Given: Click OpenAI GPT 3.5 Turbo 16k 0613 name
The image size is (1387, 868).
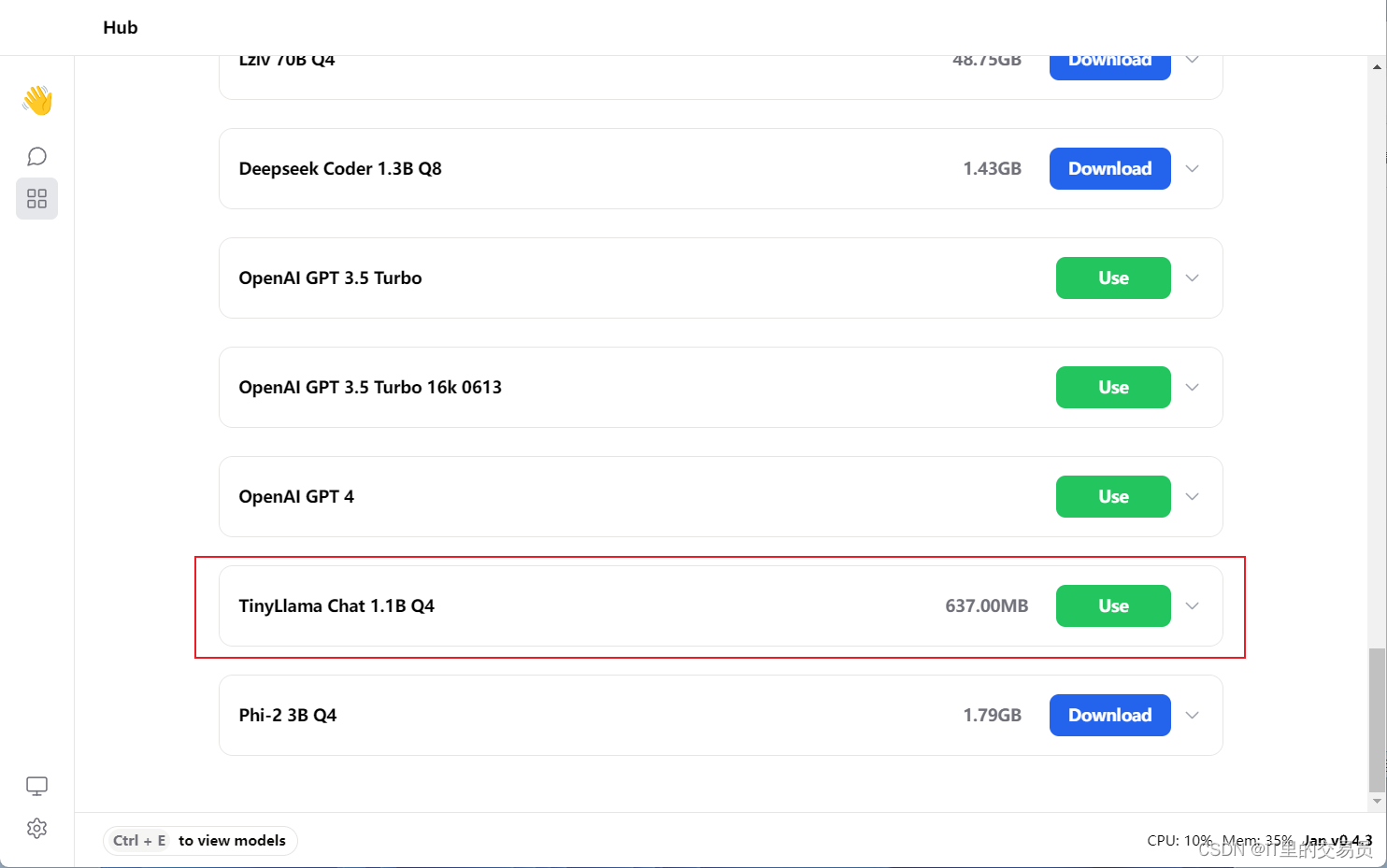Looking at the screenshot, I should [370, 387].
